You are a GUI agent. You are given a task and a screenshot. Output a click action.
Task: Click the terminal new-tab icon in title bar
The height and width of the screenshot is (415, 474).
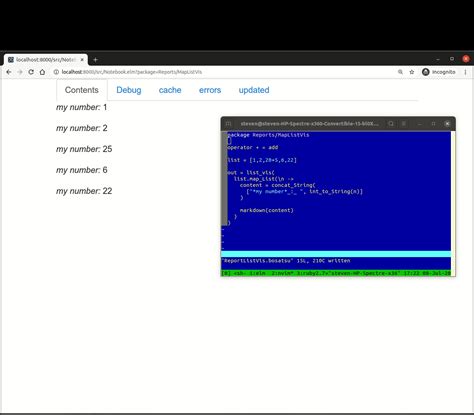228,124
